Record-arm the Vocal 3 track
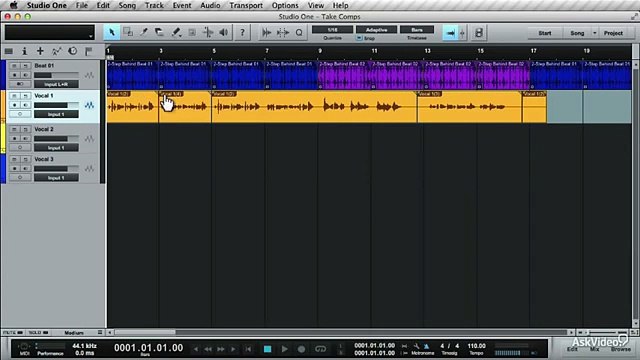Image resolution: width=640 pixels, height=360 pixels. point(14,169)
